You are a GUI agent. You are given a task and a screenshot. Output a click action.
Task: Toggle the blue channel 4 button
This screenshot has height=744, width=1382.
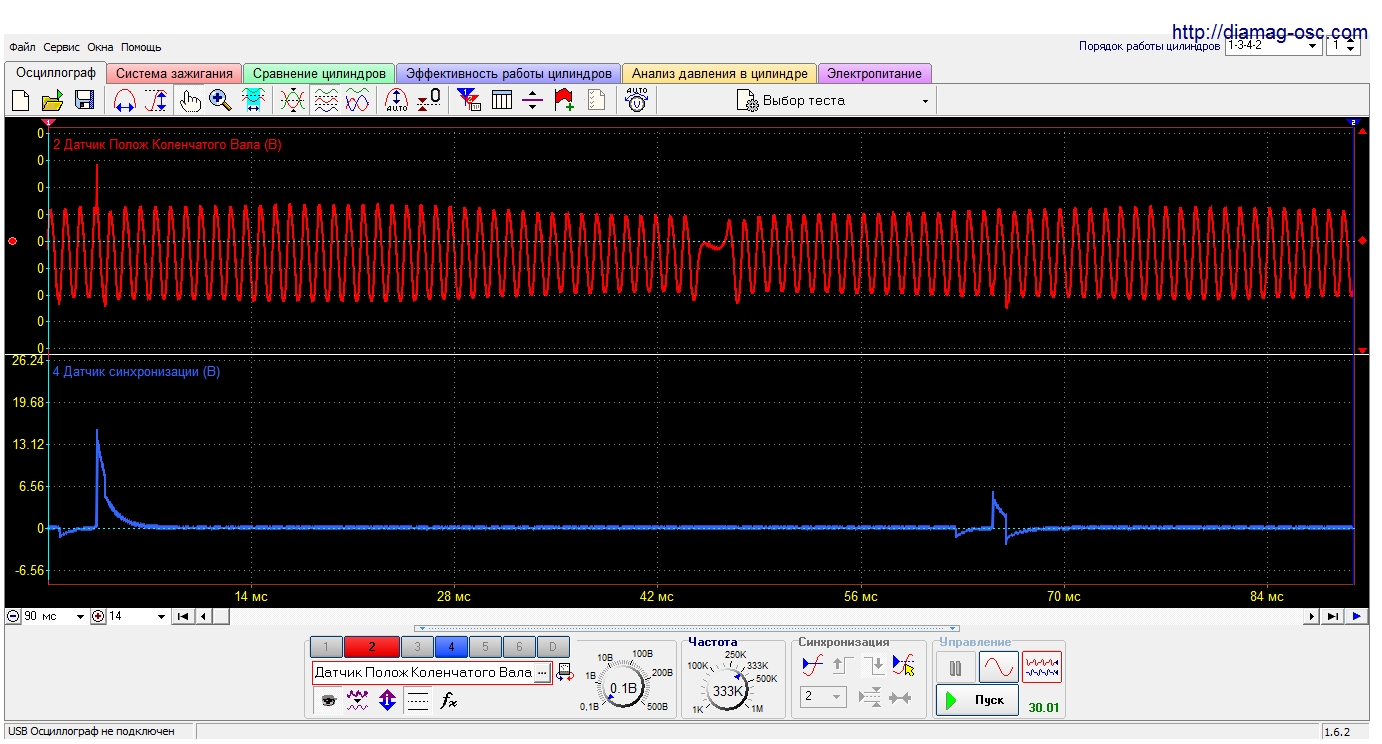[451, 648]
